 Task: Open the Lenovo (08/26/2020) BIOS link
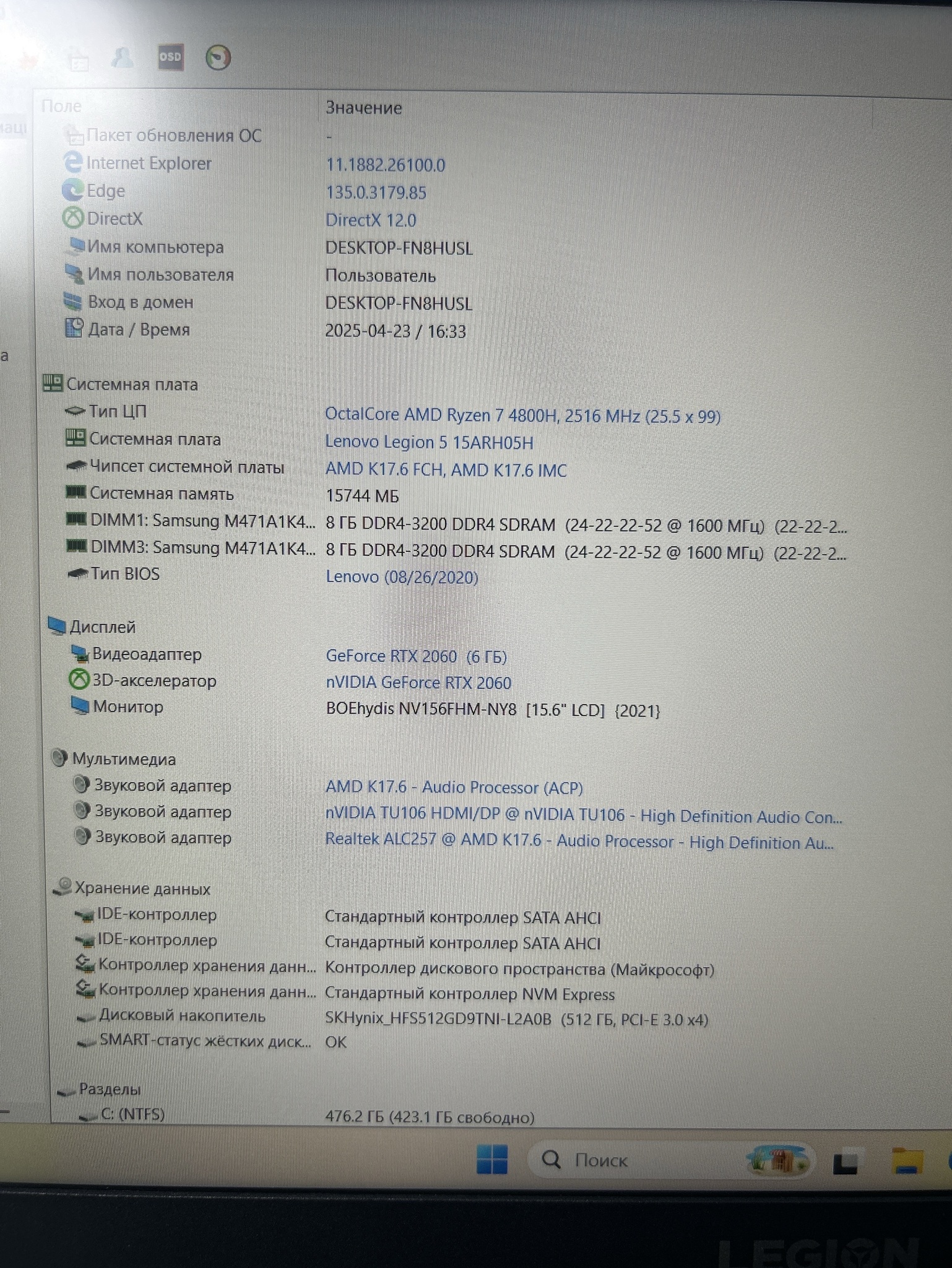(x=402, y=577)
